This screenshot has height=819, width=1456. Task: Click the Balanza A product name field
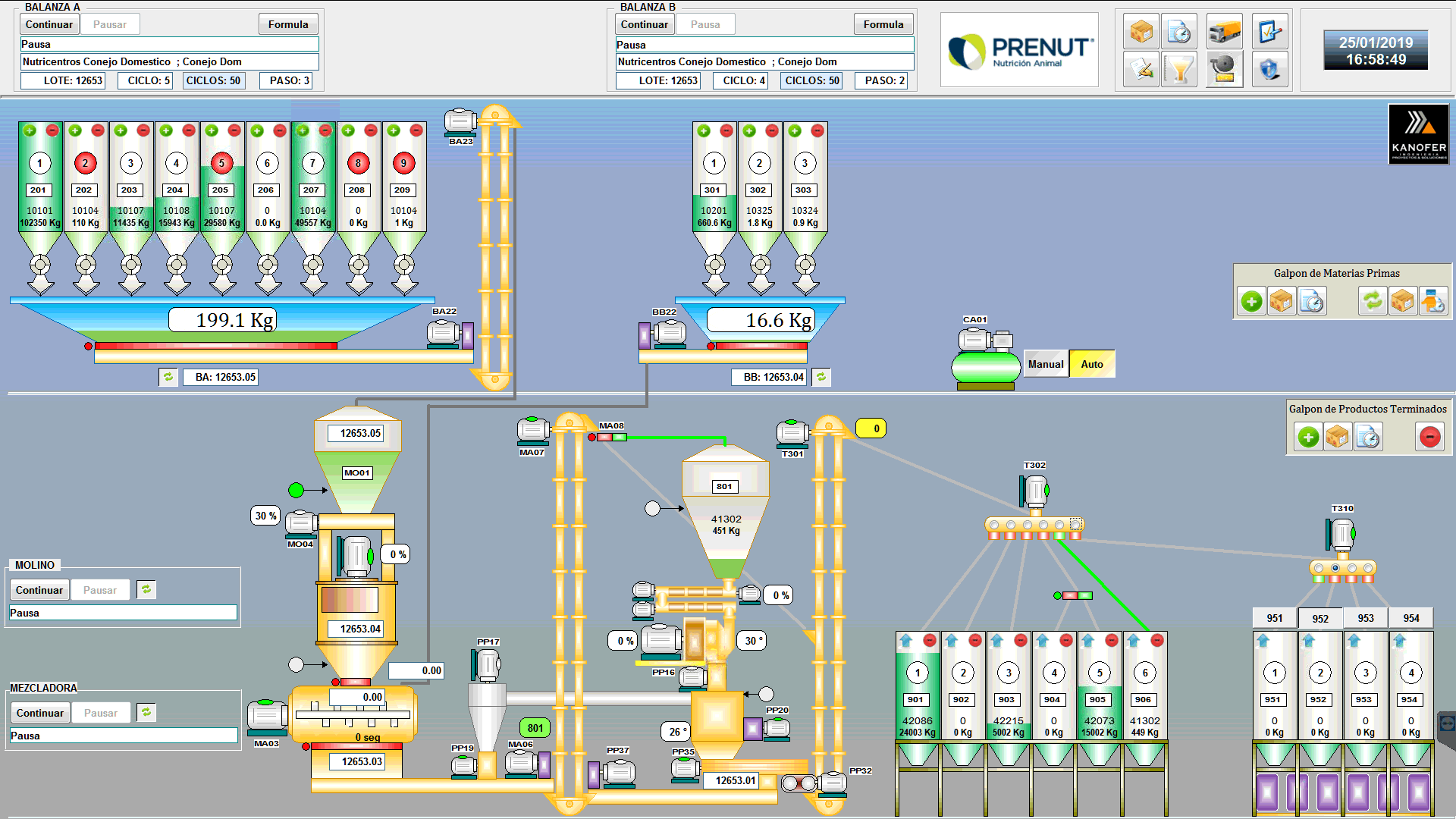pos(169,62)
